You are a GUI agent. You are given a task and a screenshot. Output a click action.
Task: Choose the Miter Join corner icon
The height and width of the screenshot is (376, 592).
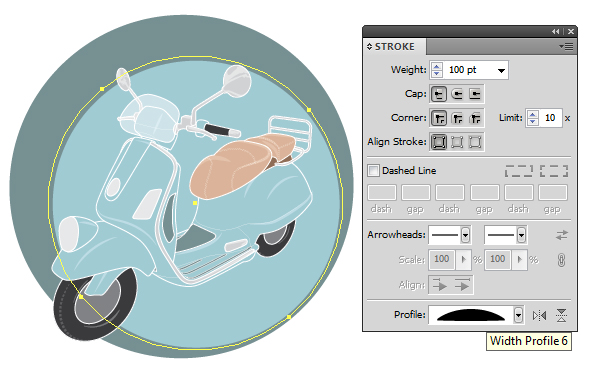(x=439, y=119)
